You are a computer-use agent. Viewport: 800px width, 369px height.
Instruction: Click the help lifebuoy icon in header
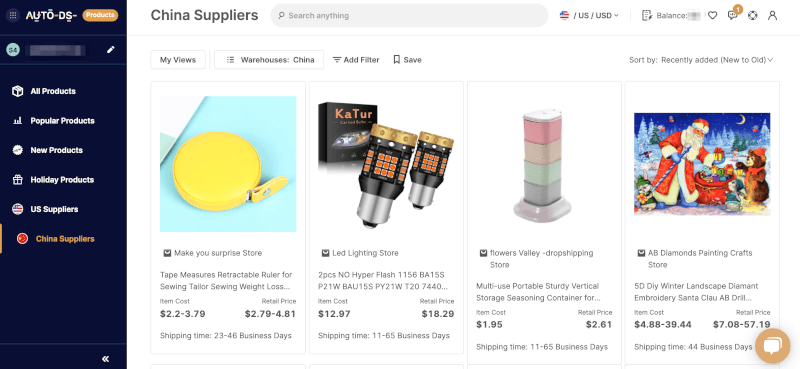click(753, 15)
